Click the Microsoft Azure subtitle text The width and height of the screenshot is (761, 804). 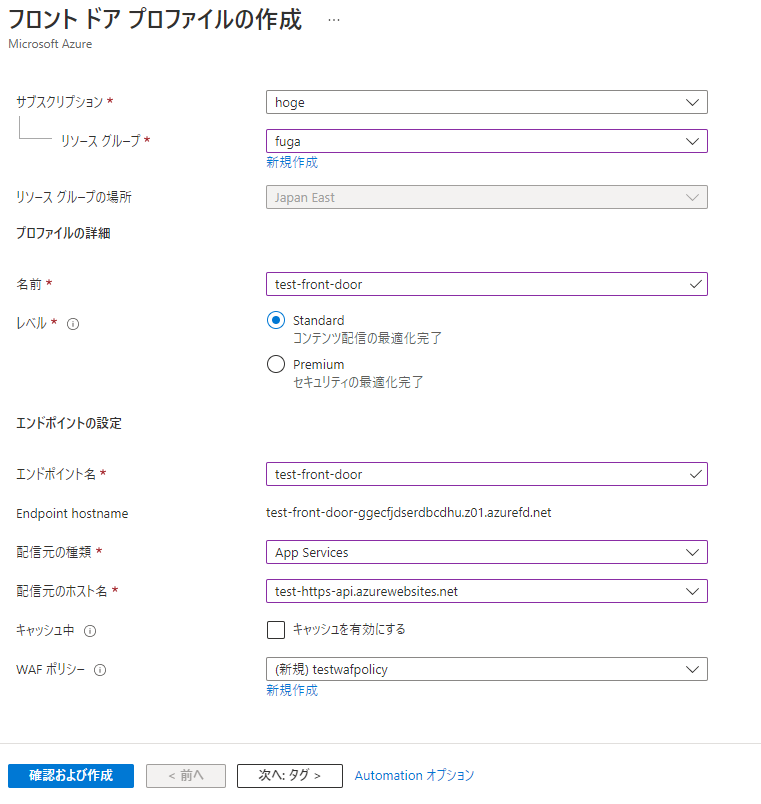click(x=50, y=44)
